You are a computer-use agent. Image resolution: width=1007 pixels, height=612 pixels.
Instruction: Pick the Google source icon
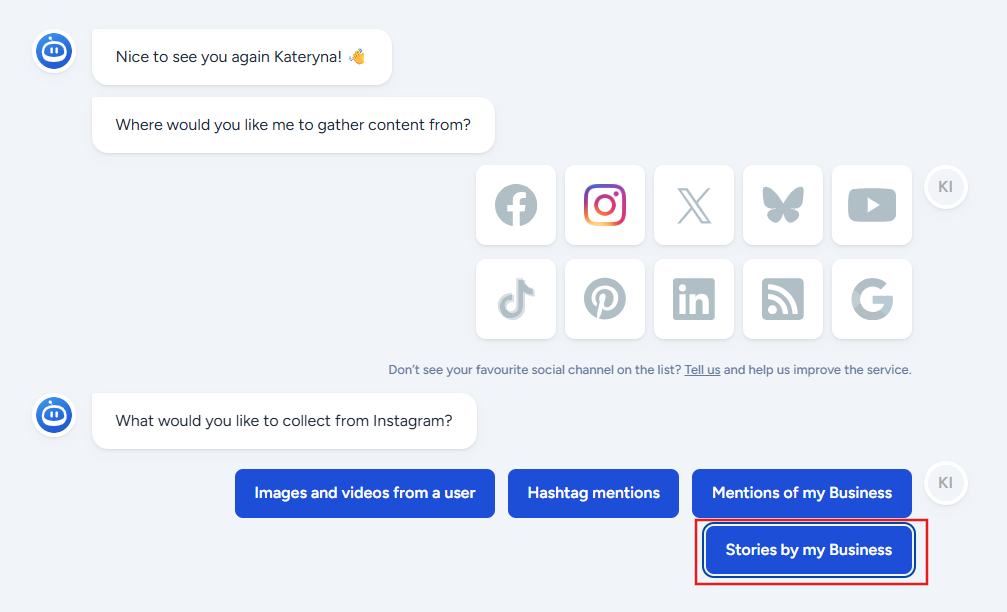(x=871, y=299)
